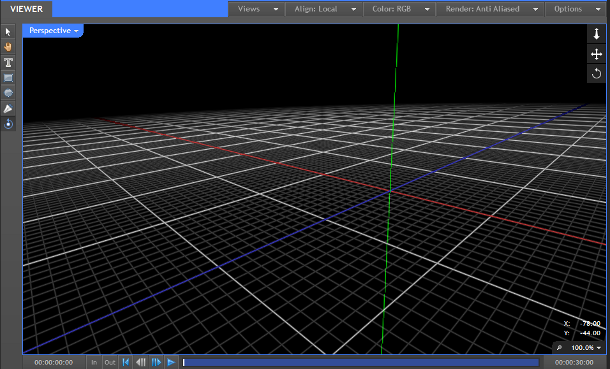Select the arrow Select tool
This screenshot has width=610, height=369.
pos(8,32)
